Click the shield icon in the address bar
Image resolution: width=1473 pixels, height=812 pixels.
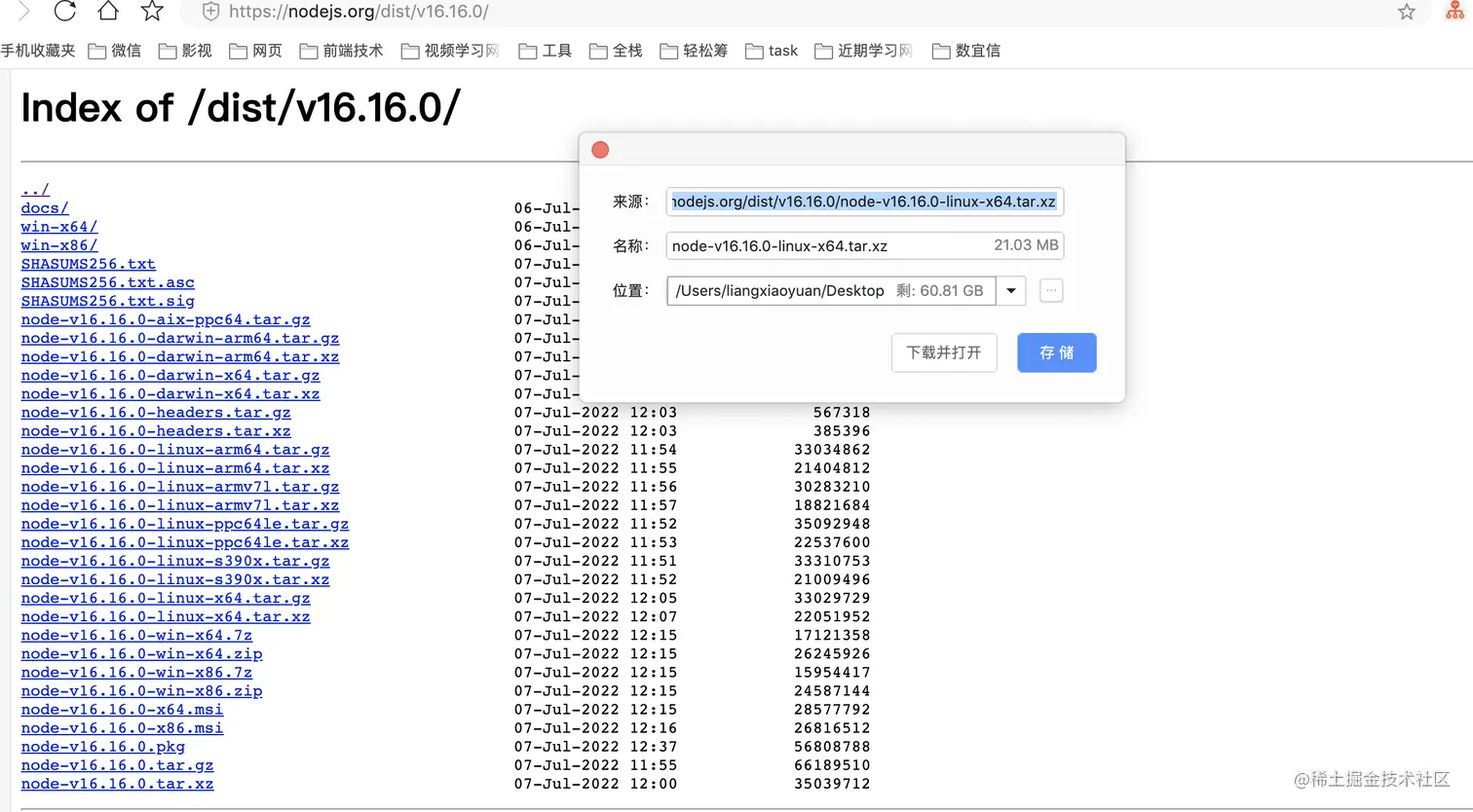211,12
